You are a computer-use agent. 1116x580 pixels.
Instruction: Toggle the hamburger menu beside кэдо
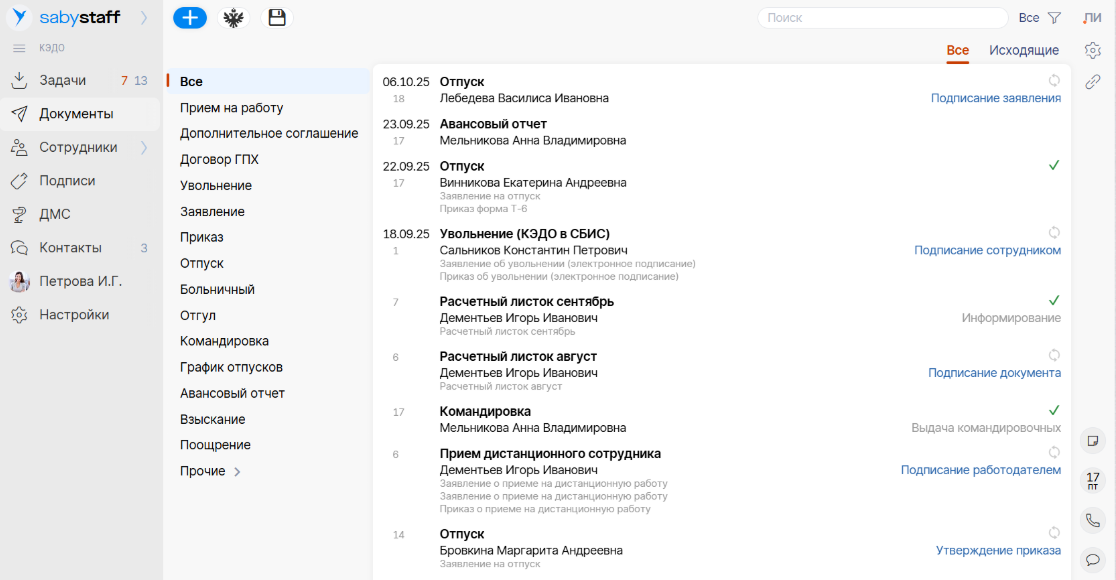pyautogui.click(x=19, y=48)
